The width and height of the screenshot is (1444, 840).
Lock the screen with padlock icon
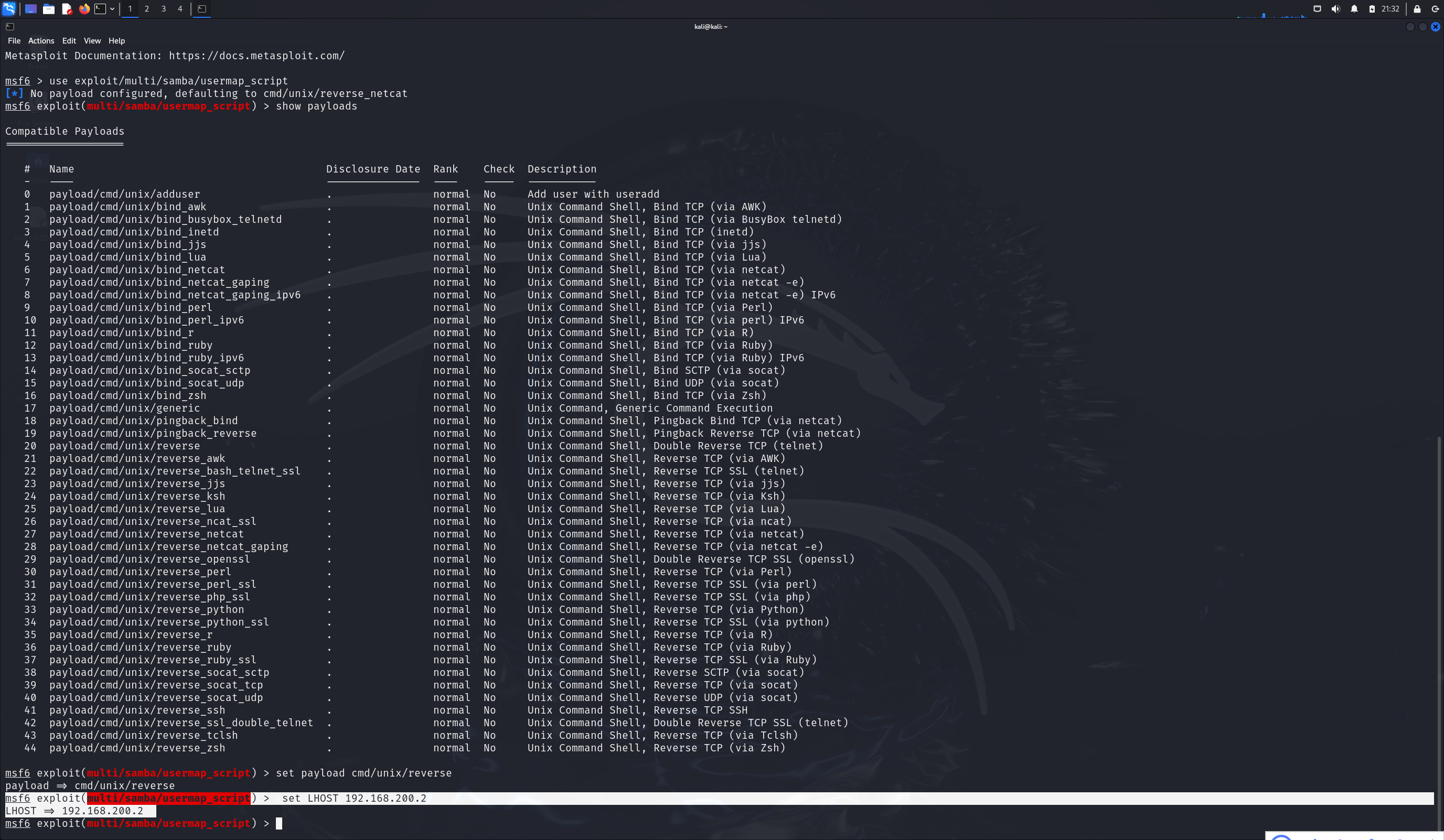coord(1417,8)
